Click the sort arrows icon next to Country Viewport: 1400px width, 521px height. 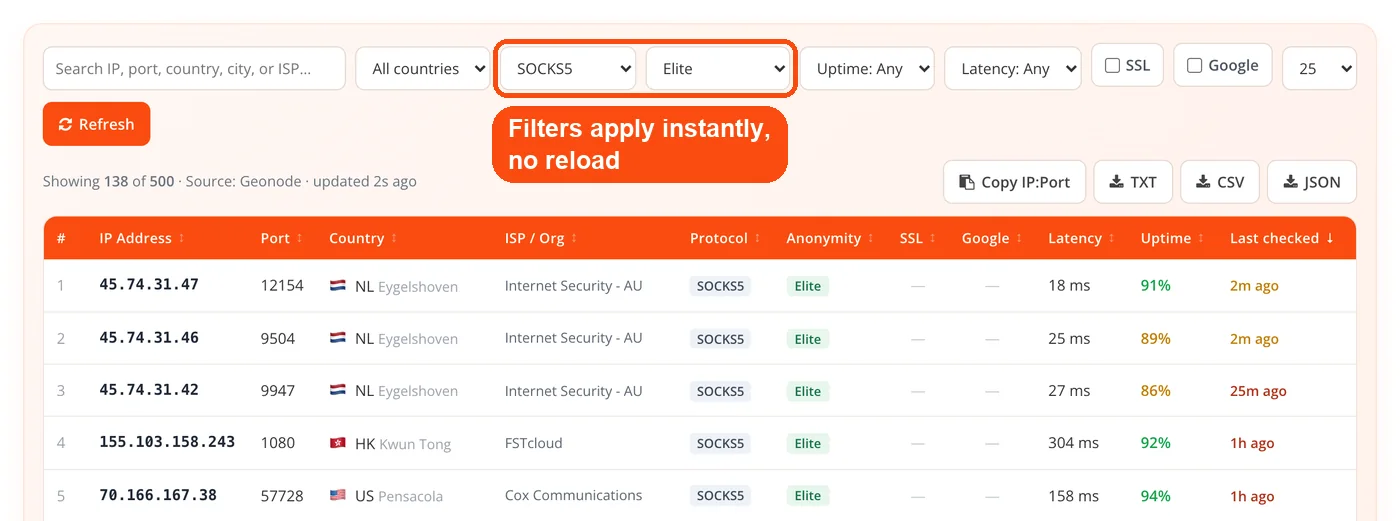(394, 239)
